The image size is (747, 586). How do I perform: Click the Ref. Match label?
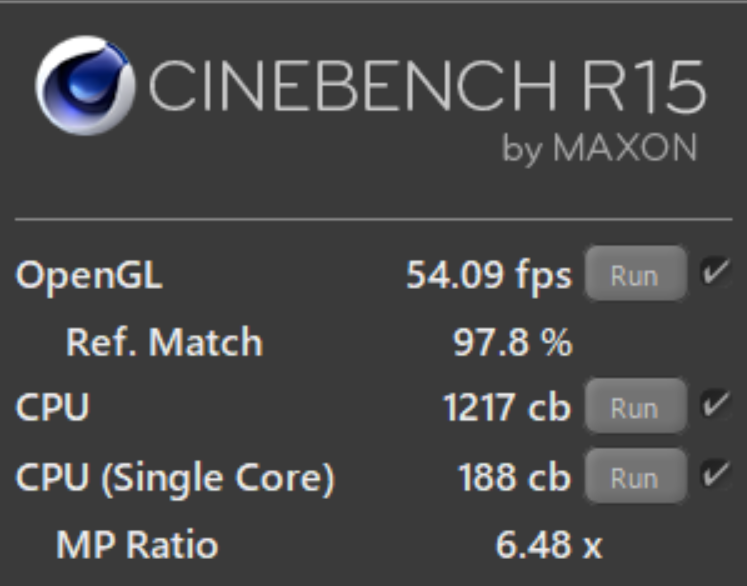pyautogui.click(x=164, y=342)
